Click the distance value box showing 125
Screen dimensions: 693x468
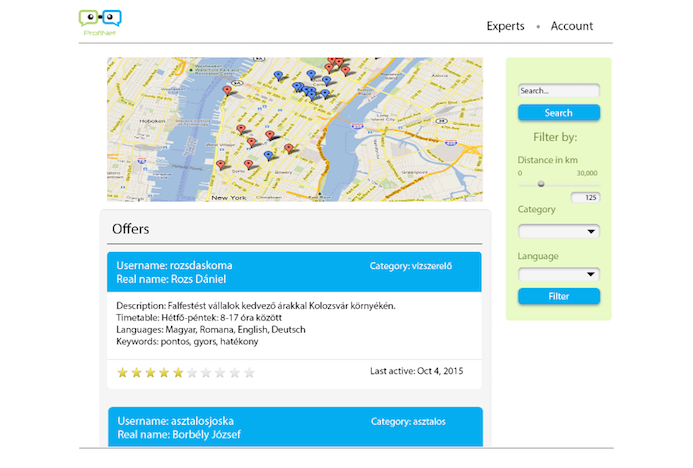[584, 198]
